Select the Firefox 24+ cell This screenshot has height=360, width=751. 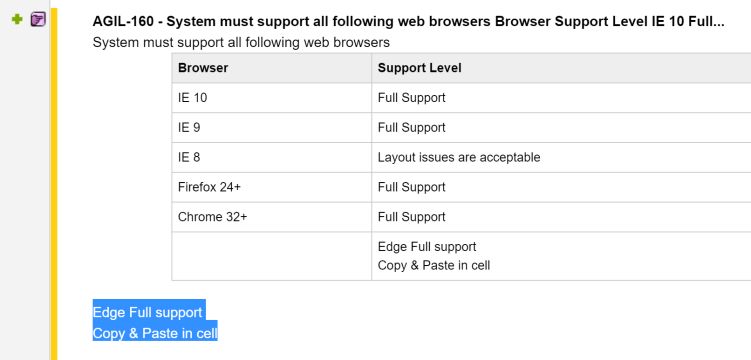(x=272, y=187)
